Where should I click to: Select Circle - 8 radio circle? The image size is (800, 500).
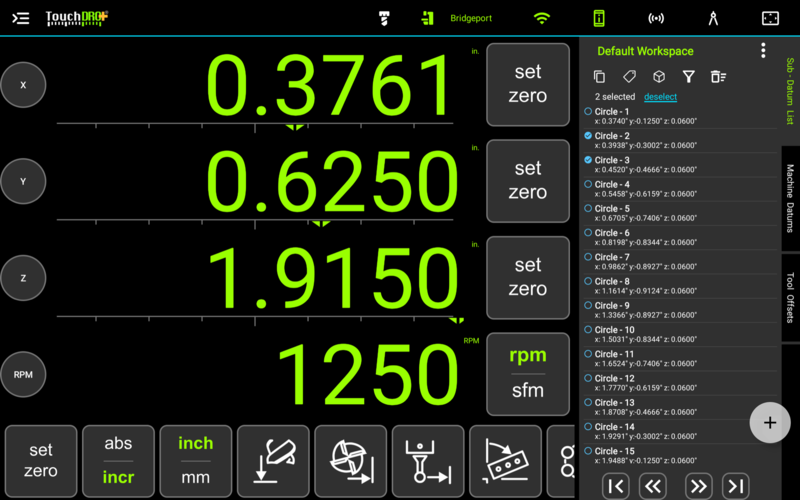[588, 281]
